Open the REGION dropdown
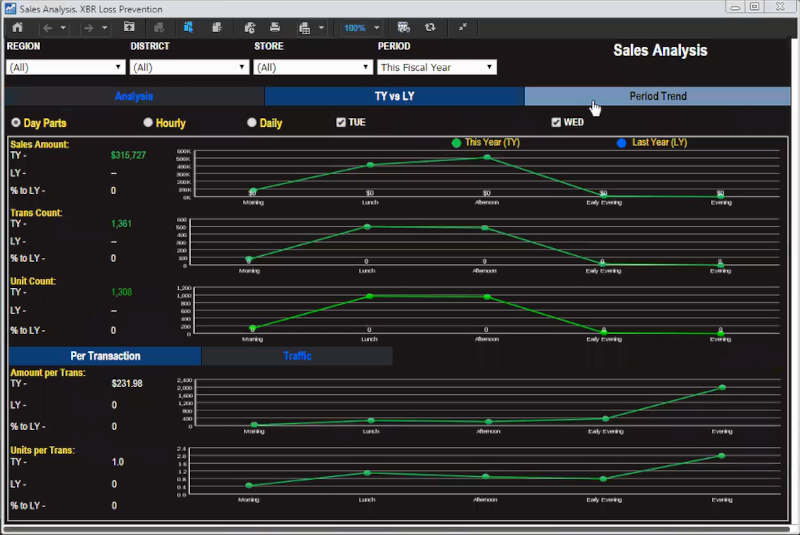The width and height of the screenshot is (800, 535). pyautogui.click(x=65, y=67)
